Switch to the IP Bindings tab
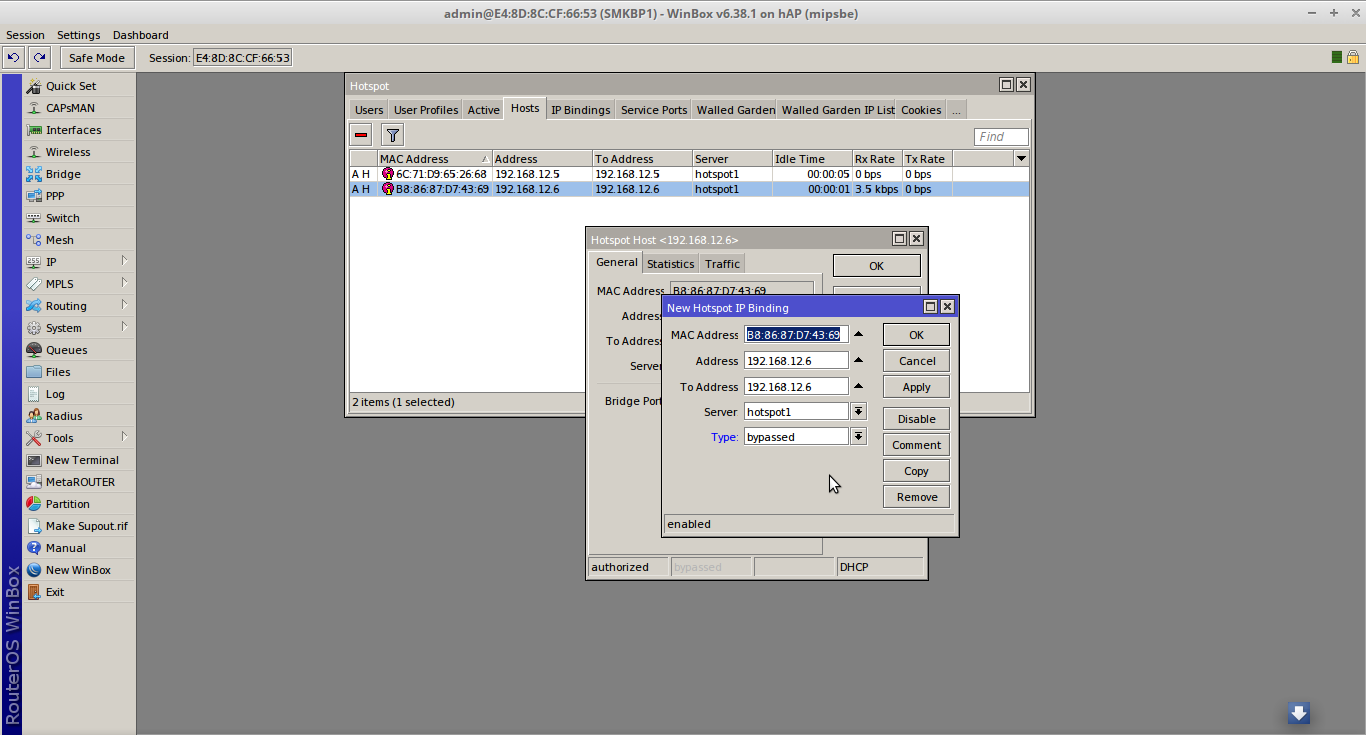The height and width of the screenshot is (735, 1366). tap(580, 110)
